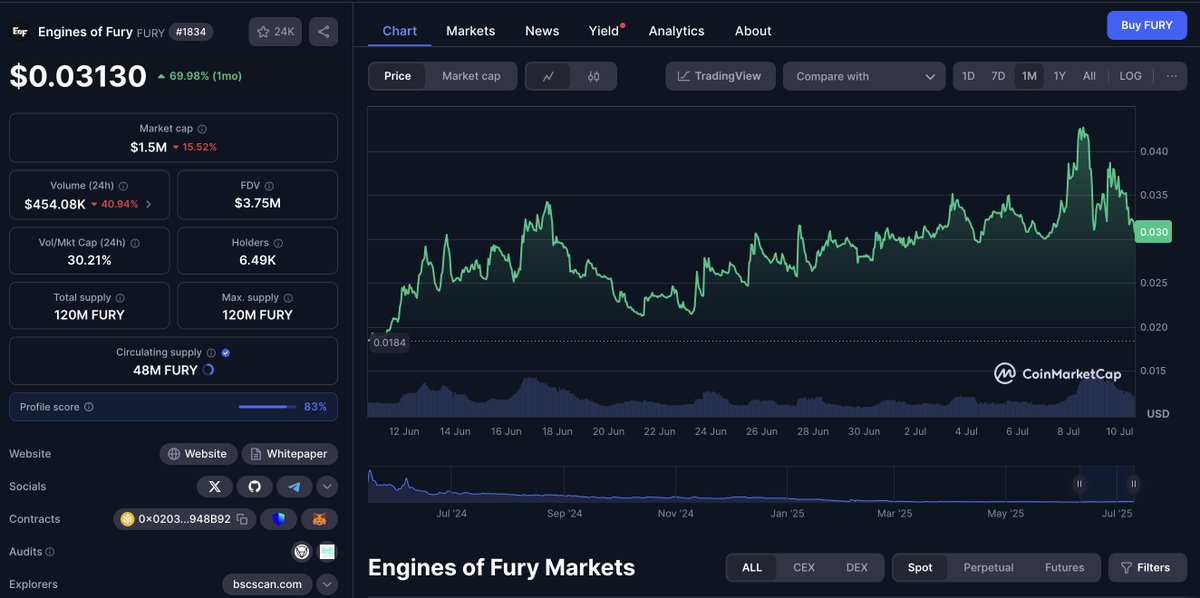The width and height of the screenshot is (1200, 598).
Task: Select the Spot market type
Action: point(920,568)
